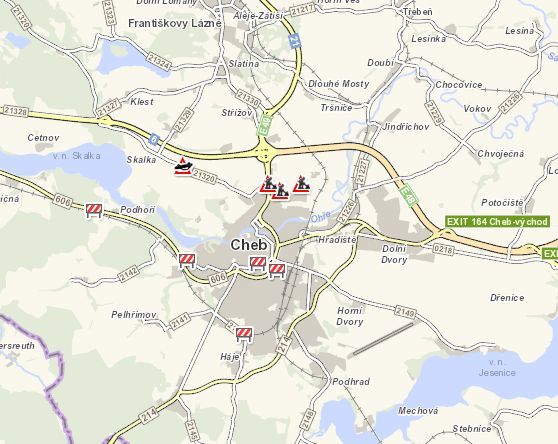
Task: Click the Dolní Dvory village label
Action: point(394,254)
